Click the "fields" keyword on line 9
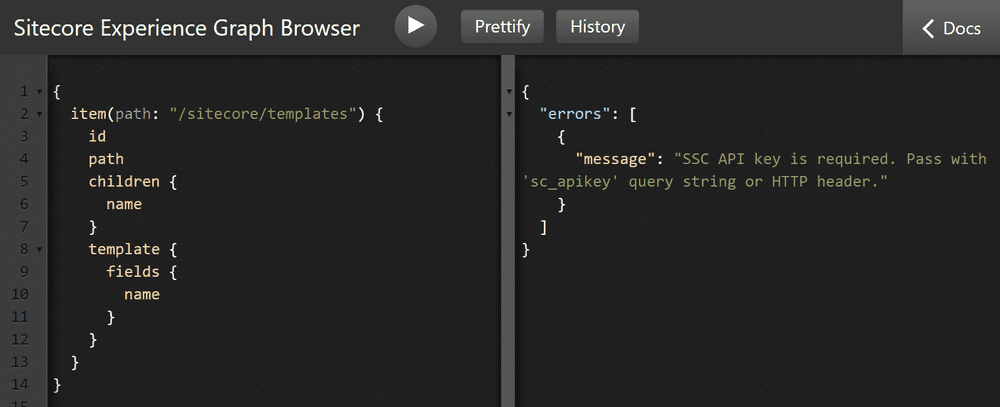This screenshot has height=407, width=1000. 133,272
